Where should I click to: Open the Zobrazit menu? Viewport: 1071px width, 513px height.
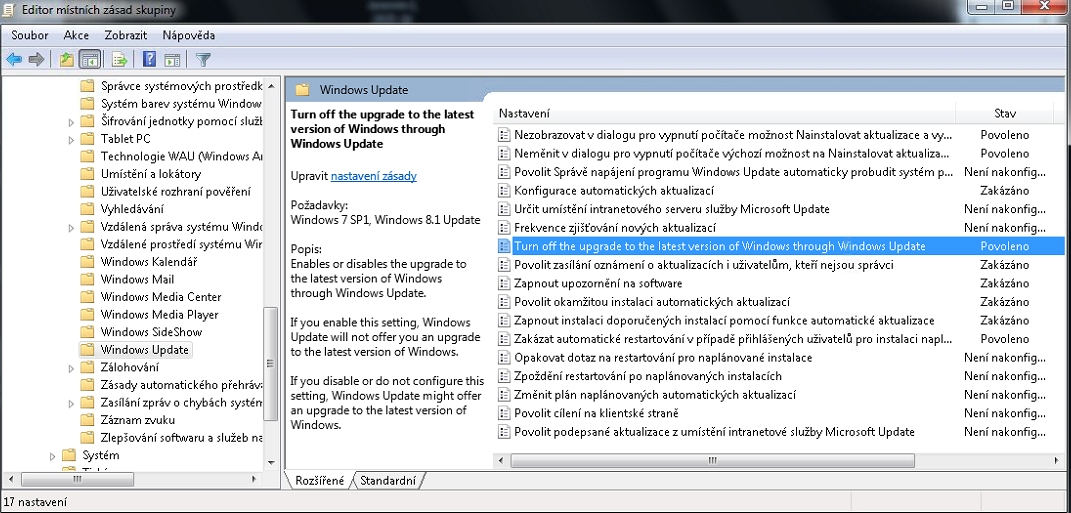click(x=126, y=36)
